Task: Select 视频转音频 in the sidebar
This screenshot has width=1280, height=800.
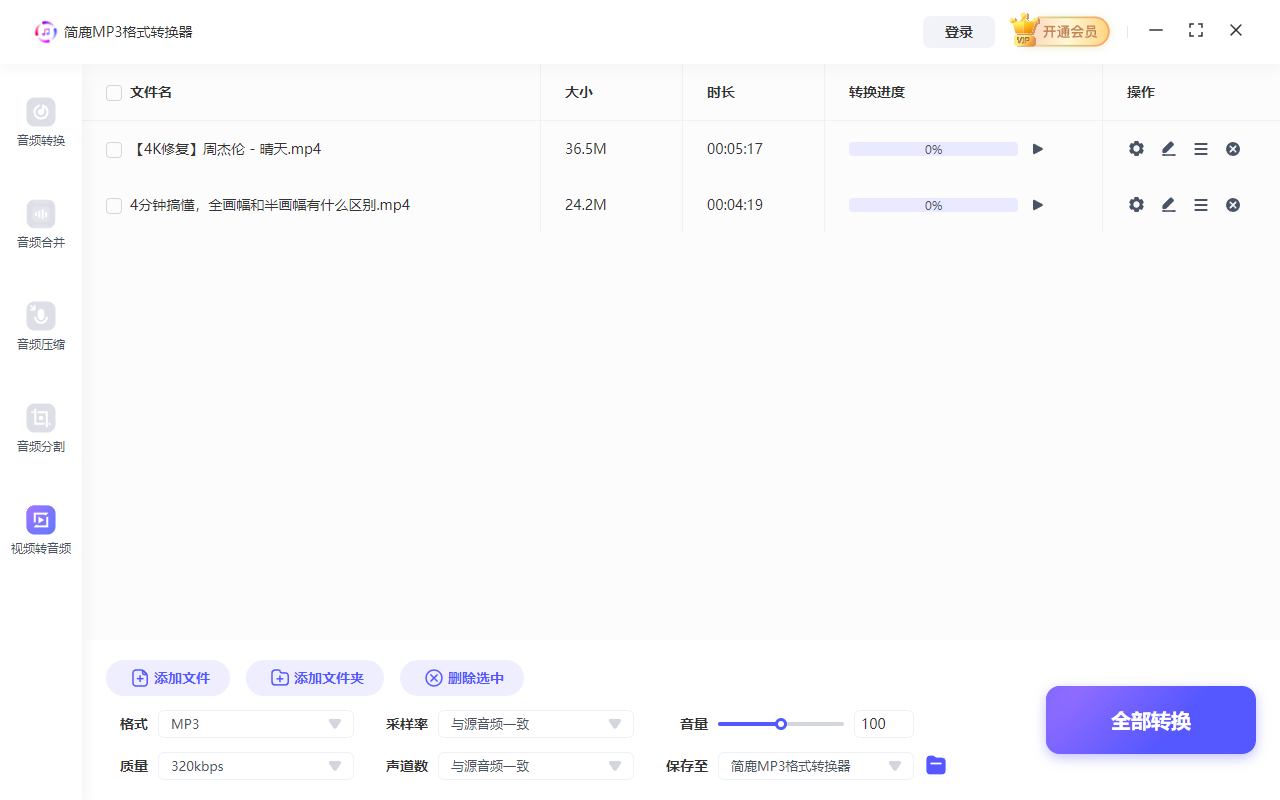Action: tap(40, 530)
